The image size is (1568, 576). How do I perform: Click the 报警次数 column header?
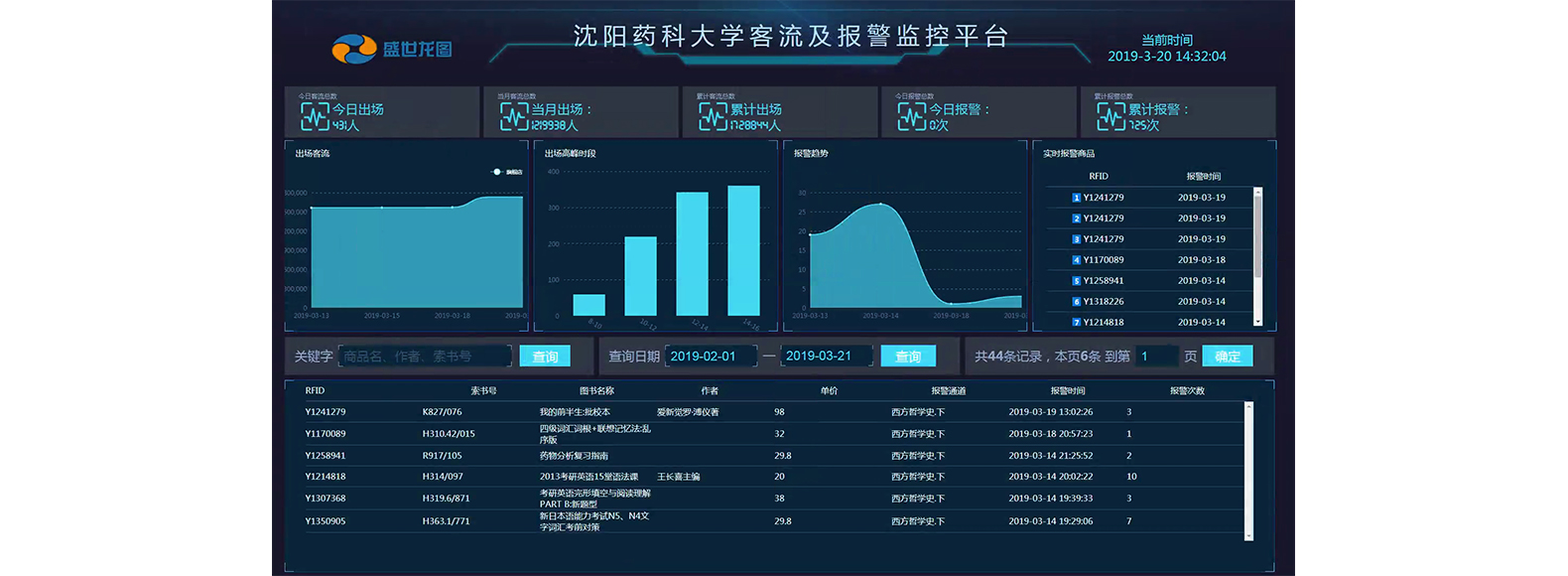coord(1187,391)
